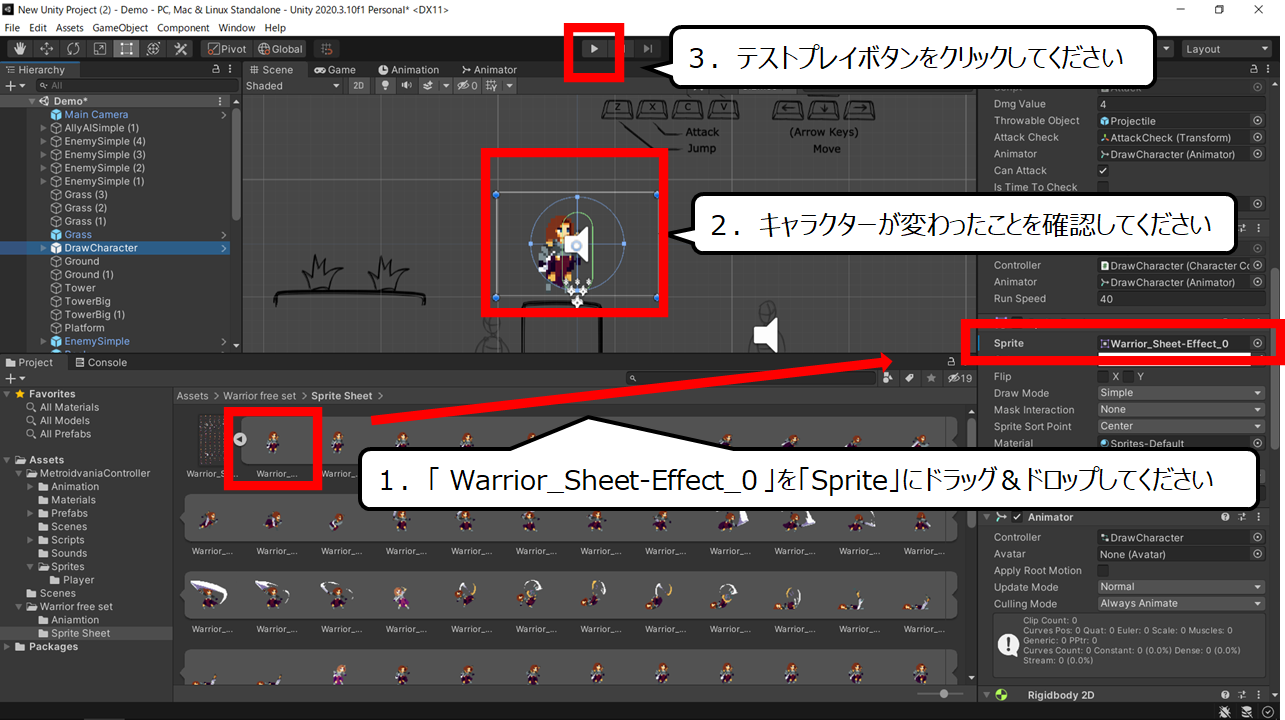The height and width of the screenshot is (720, 1285).
Task: Select the Scale tool
Action: (100, 48)
